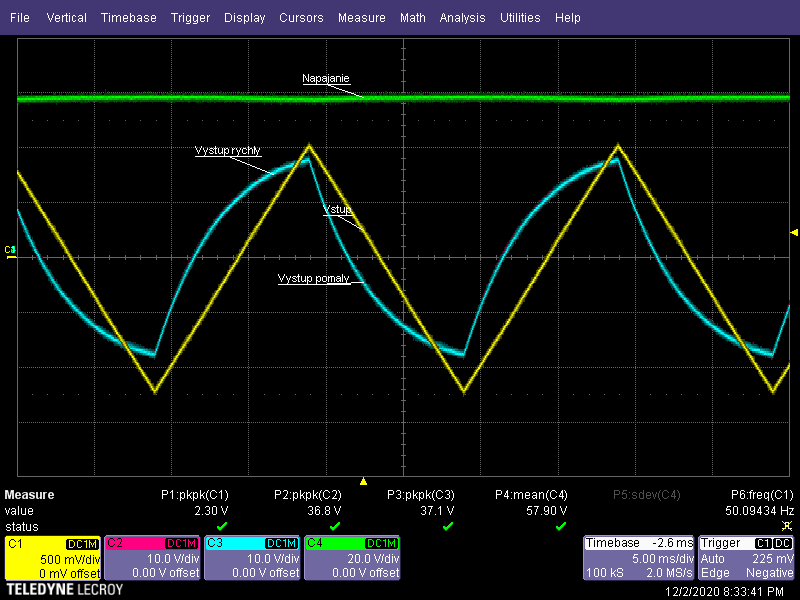Select the P4:mean(C4) measurement header
This screenshot has width=800, height=600.
(x=531, y=495)
